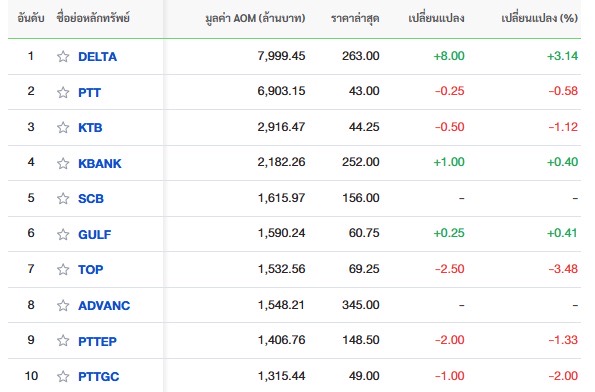The height and width of the screenshot is (392, 595).
Task: Click the star icon beside PTTEP
Action: coord(63,341)
